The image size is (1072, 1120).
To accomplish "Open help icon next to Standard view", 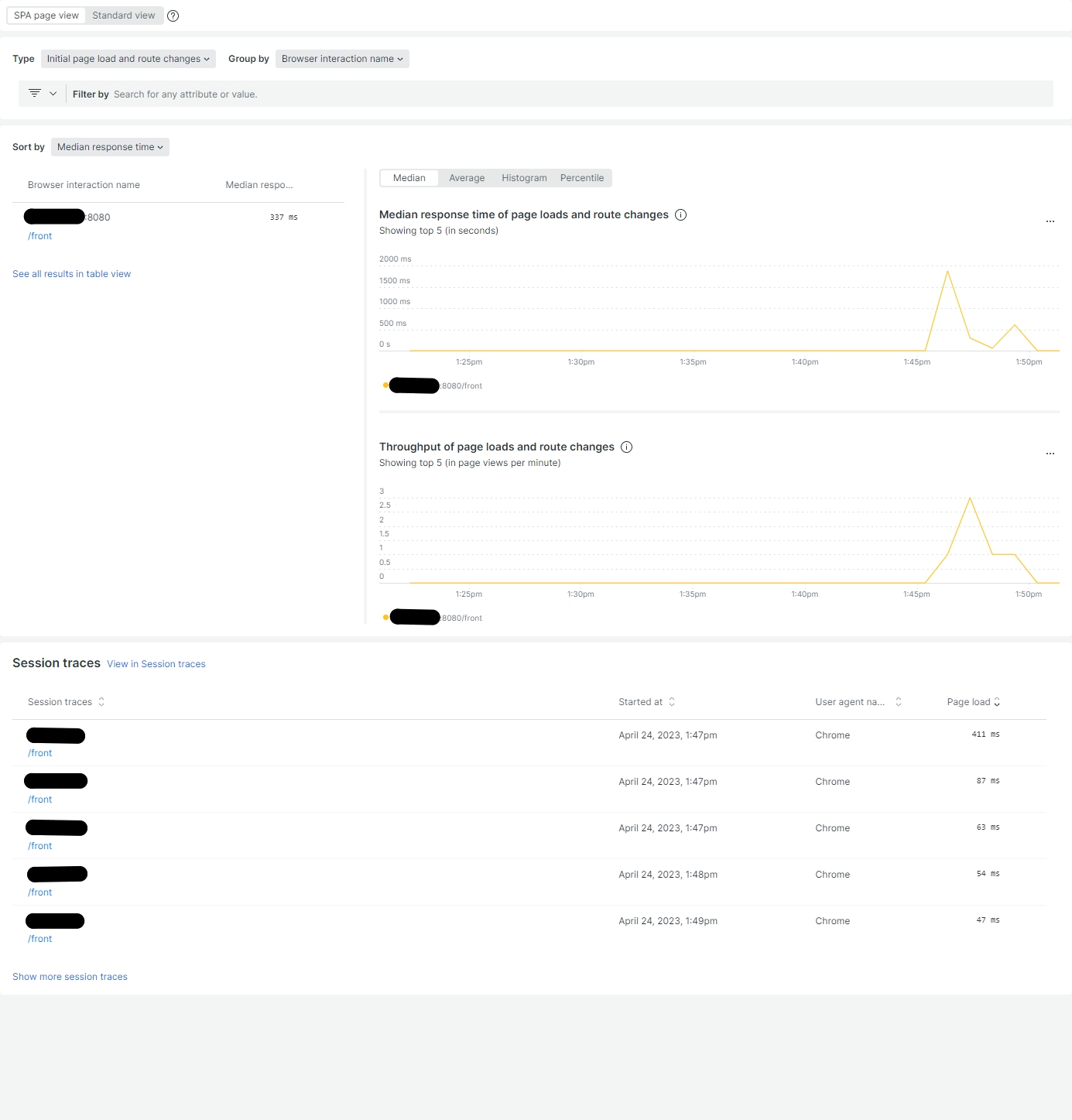I will pyautogui.click(x=173, y=15).
